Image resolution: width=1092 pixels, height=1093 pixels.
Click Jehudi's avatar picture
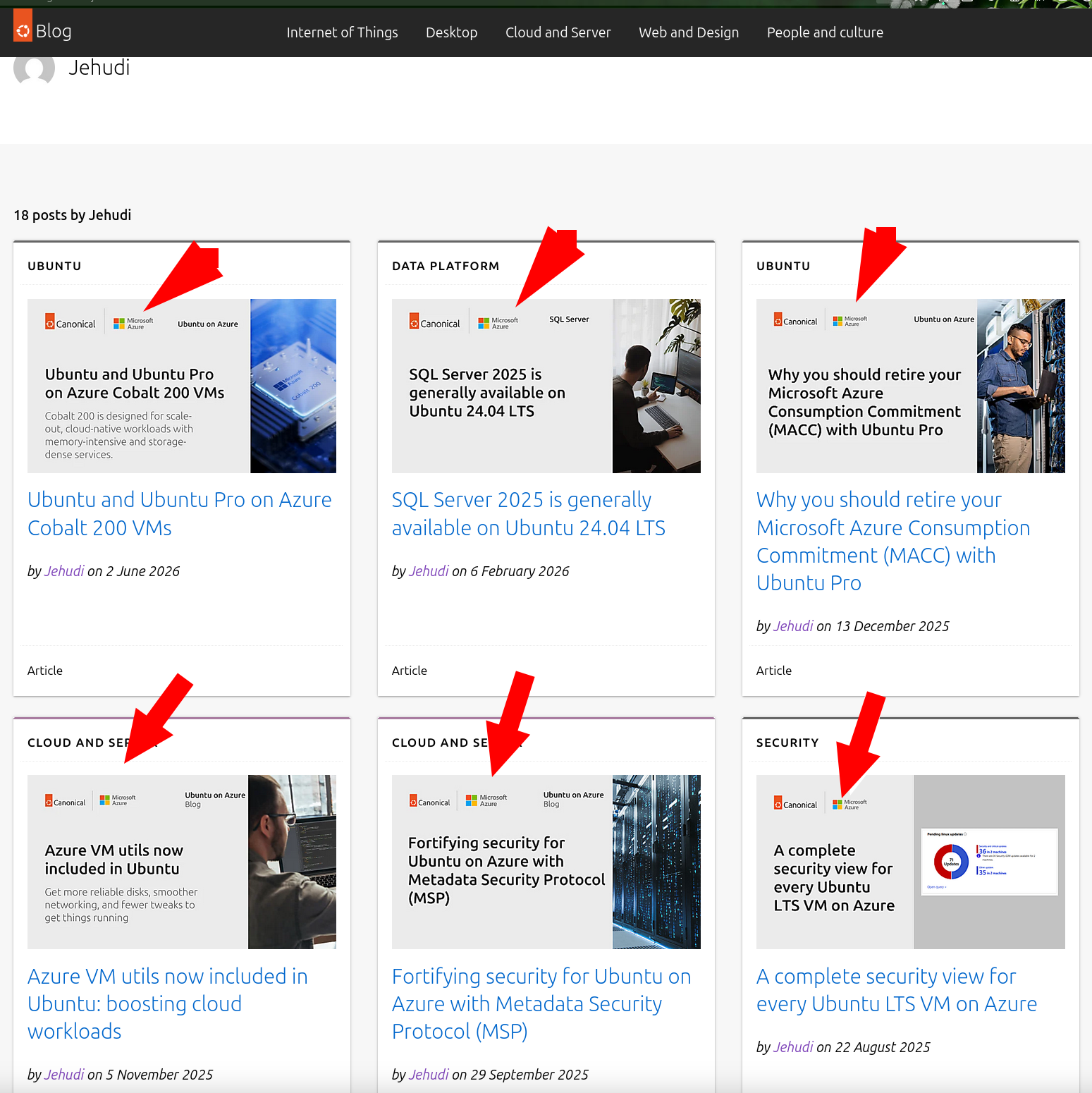pos(34,71)
